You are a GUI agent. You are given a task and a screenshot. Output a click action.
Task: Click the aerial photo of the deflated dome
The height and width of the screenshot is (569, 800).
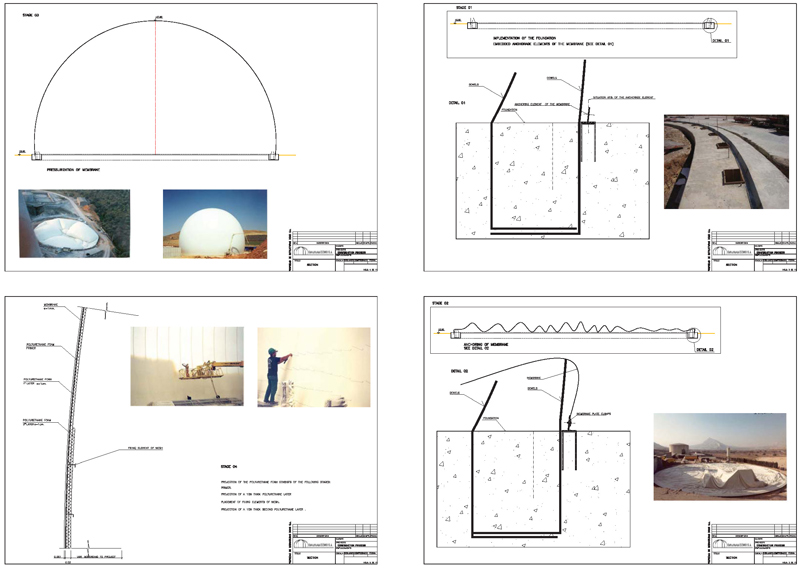click(x=74, y=224)
